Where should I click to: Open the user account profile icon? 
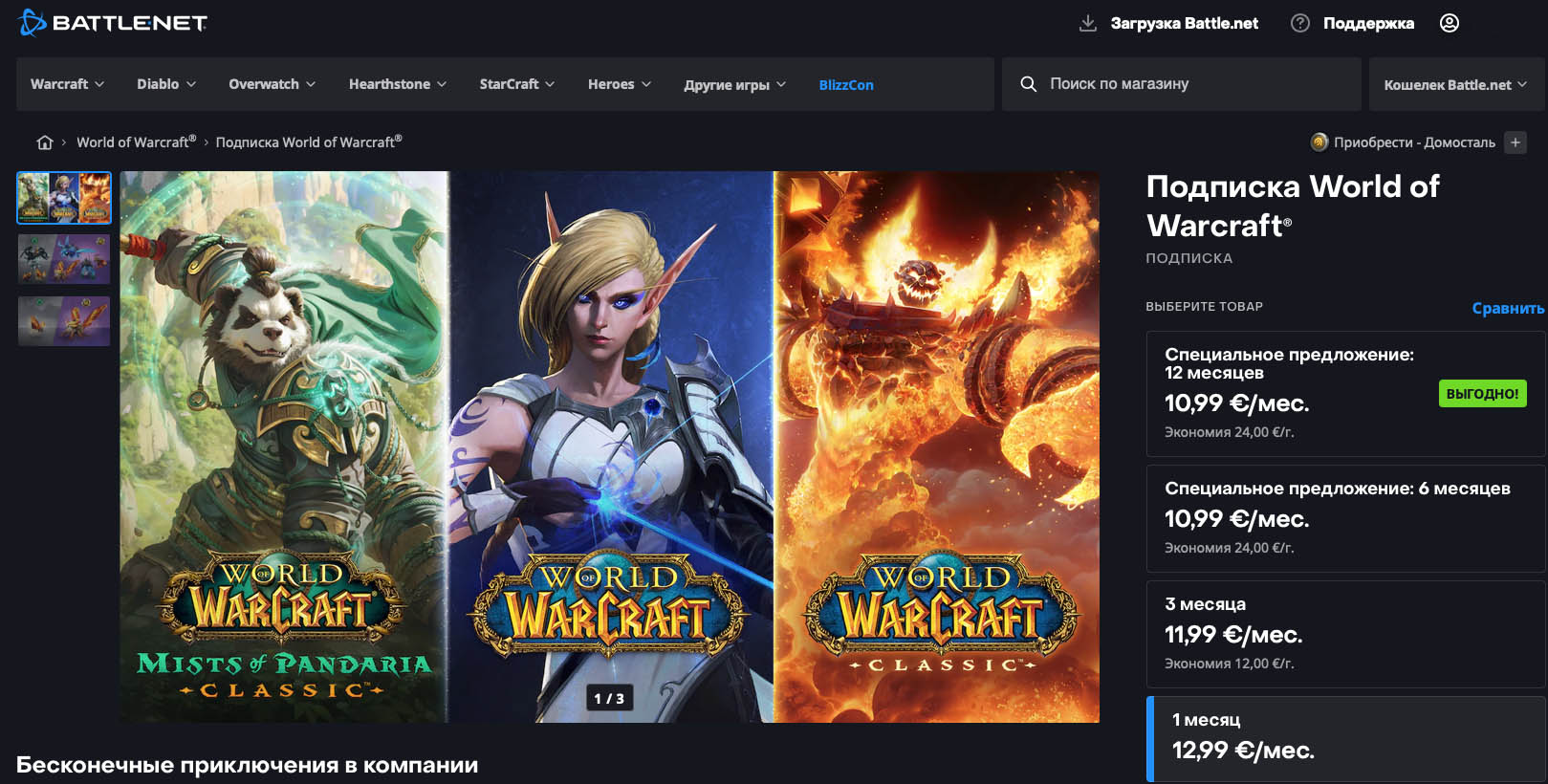[x=1450, y=23]
